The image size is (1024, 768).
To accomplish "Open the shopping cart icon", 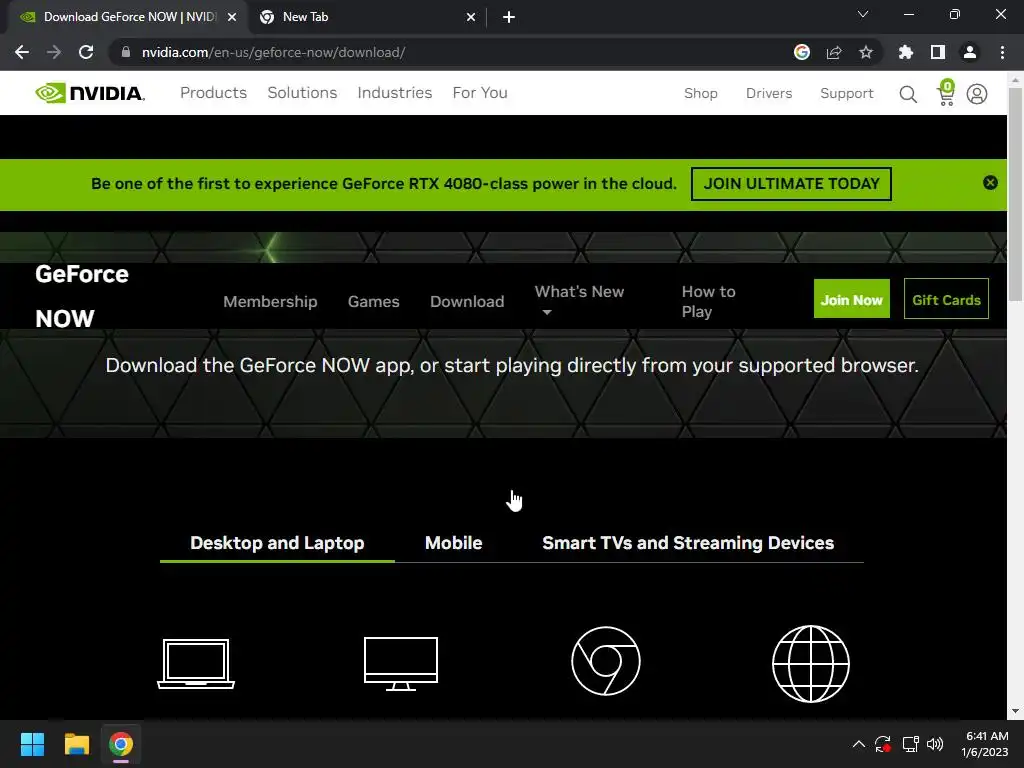I will tap(946, 93).
